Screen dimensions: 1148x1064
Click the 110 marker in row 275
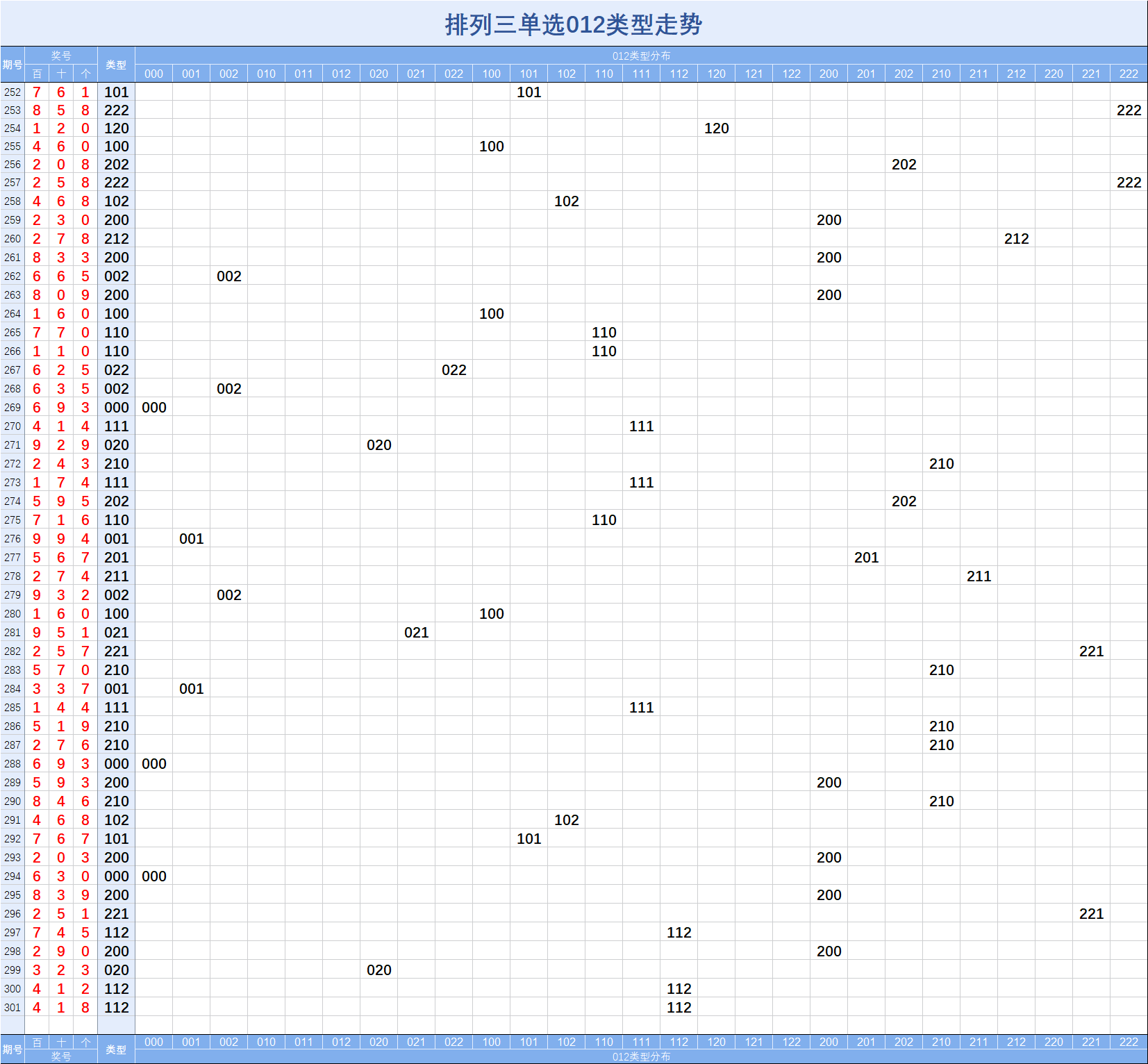click(x=604, y=520)
